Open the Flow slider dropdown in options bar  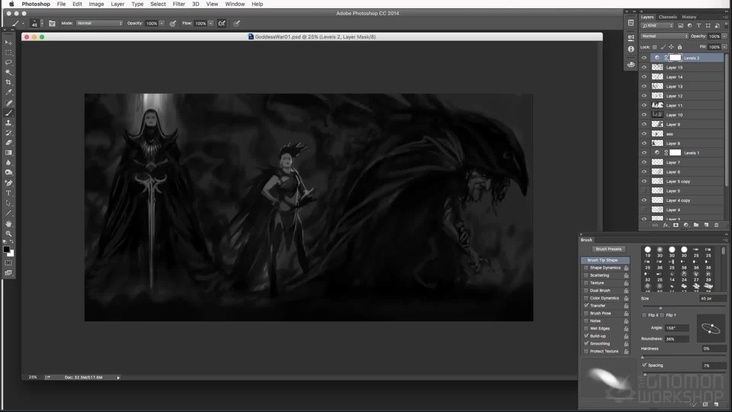click(x=211, y=23)
